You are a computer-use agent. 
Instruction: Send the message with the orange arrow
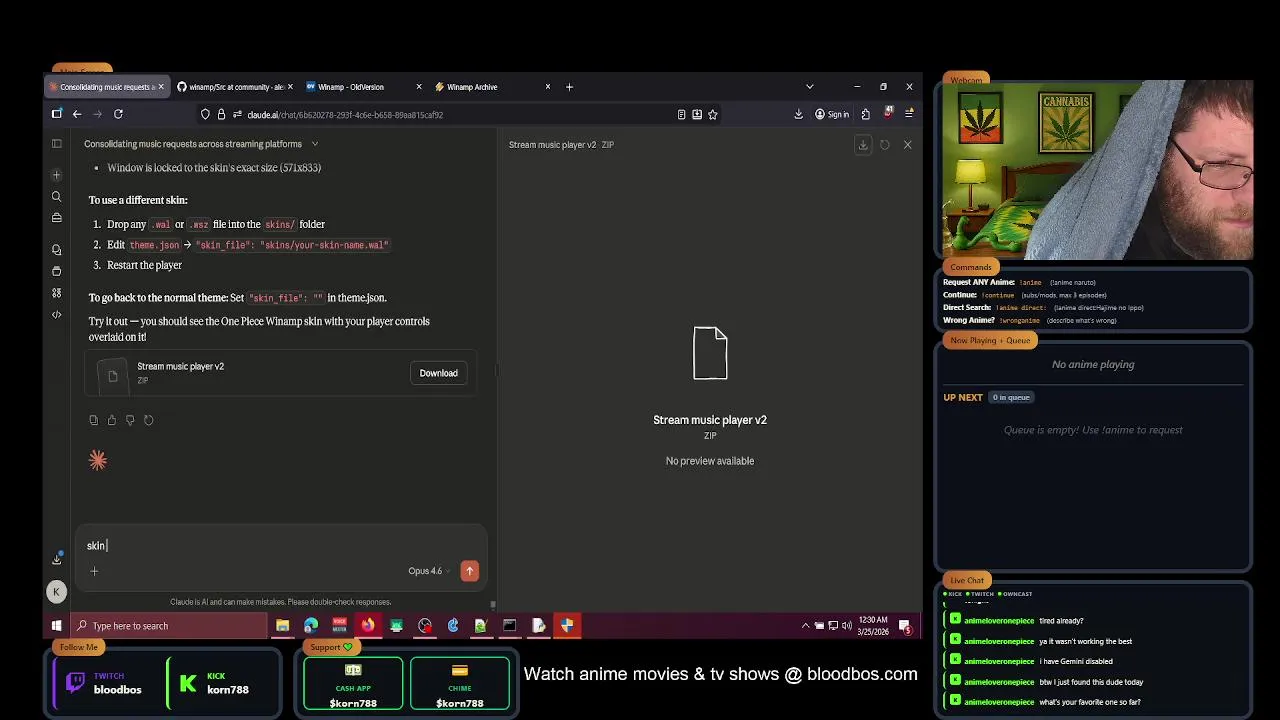click(469, 571)
